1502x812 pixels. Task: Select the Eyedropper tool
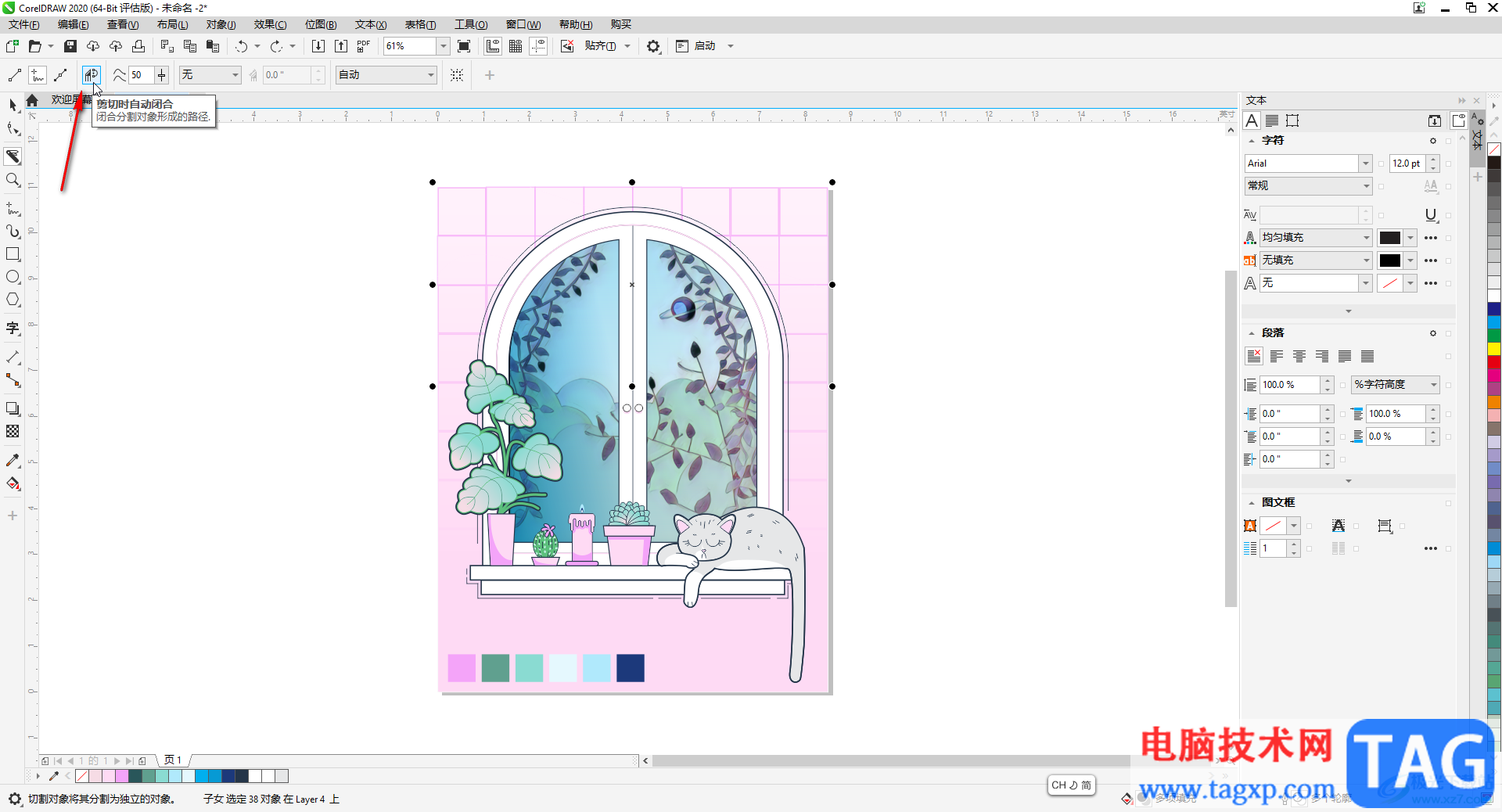click(x=13, y=461)
